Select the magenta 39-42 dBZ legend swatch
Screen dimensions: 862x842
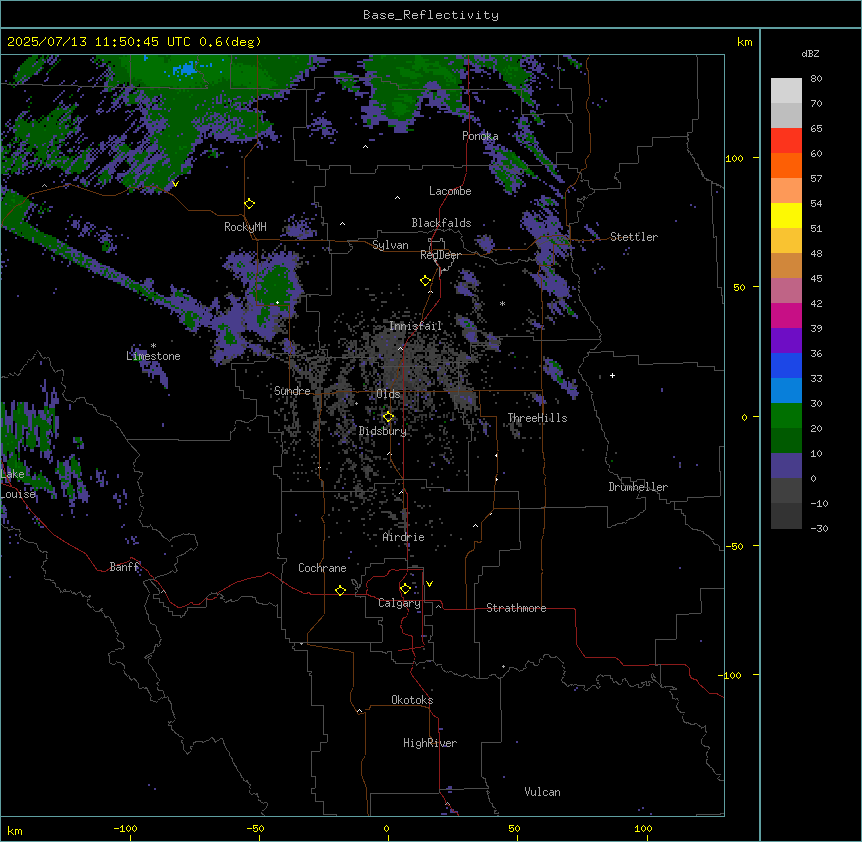786,315
